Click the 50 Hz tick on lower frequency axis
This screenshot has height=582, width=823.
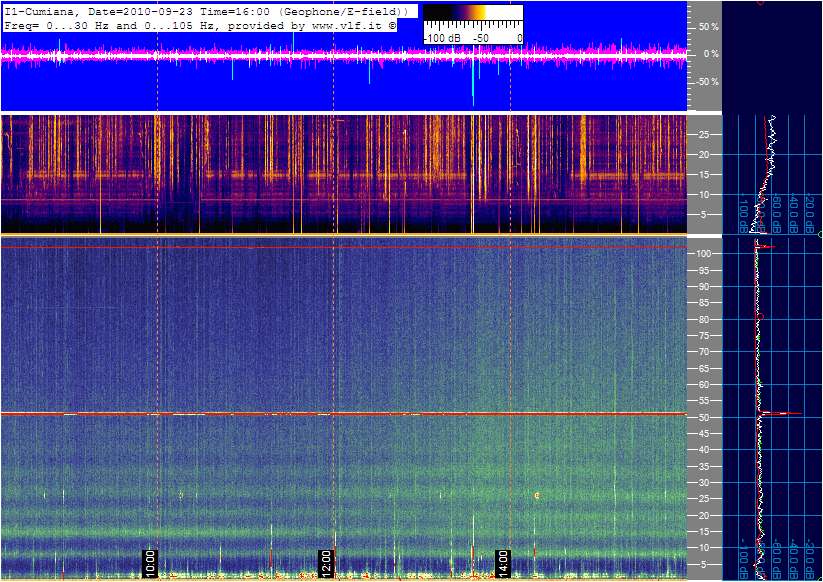(x=703, y=417)
